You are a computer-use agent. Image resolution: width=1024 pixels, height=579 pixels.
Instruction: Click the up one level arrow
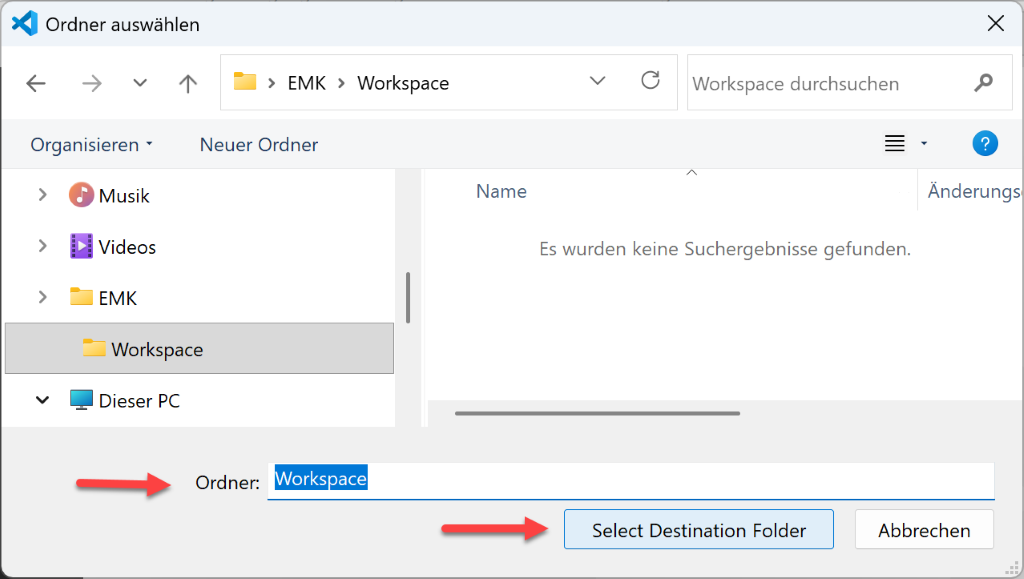188,84
